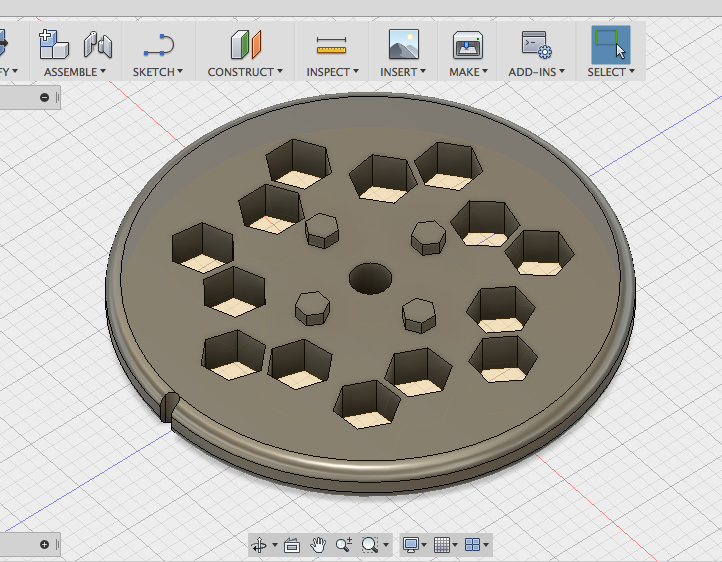The width and height of the screenshot is (722, 562).
Task: Click the 3D Print make icon
Action: point(468,45)
